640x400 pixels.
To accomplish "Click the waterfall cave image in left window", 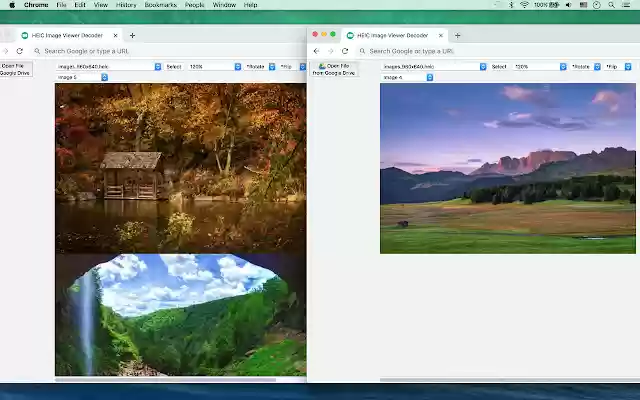I will (x=180, y=314).
